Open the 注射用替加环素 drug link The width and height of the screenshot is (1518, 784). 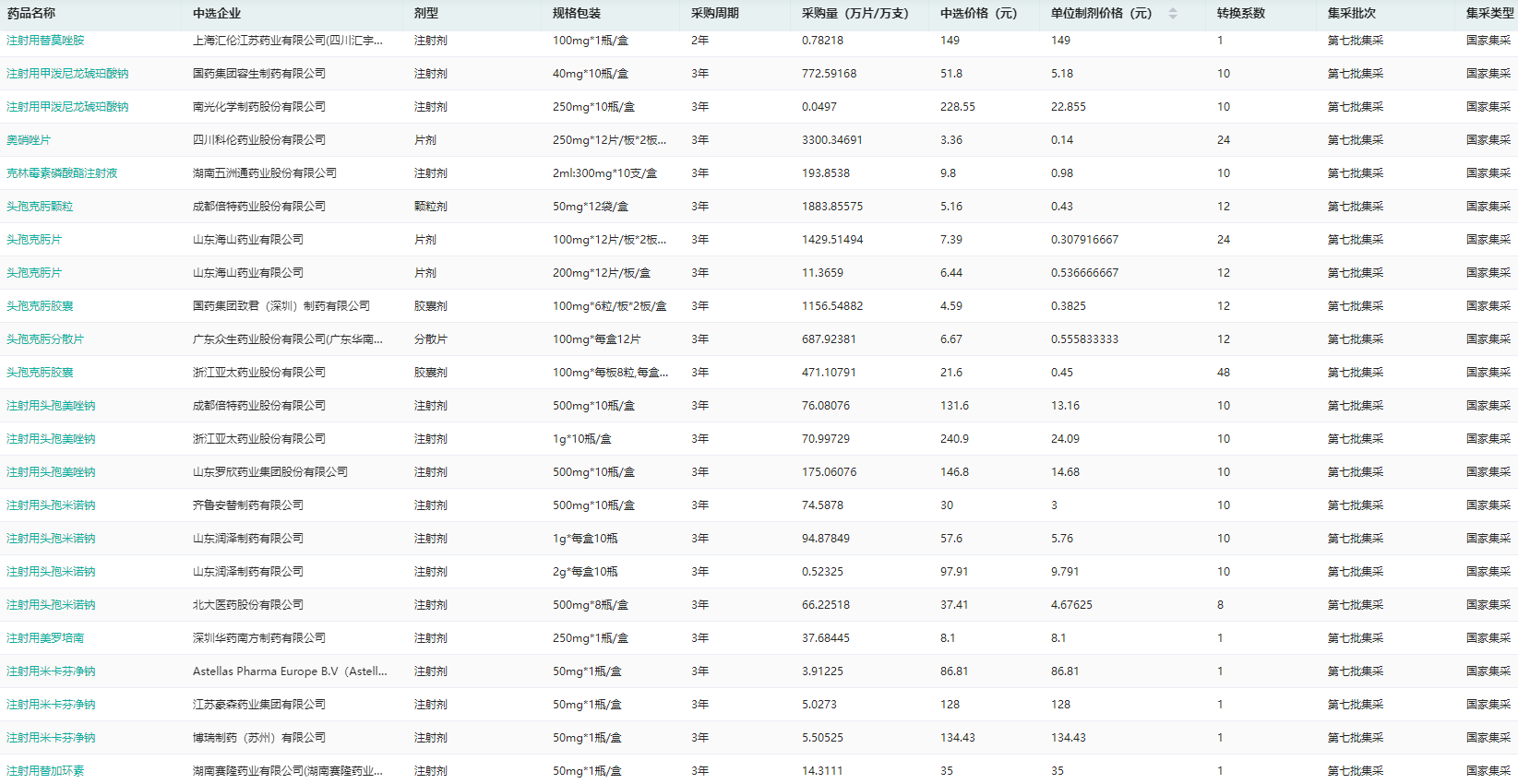click(x=45, y=771)
